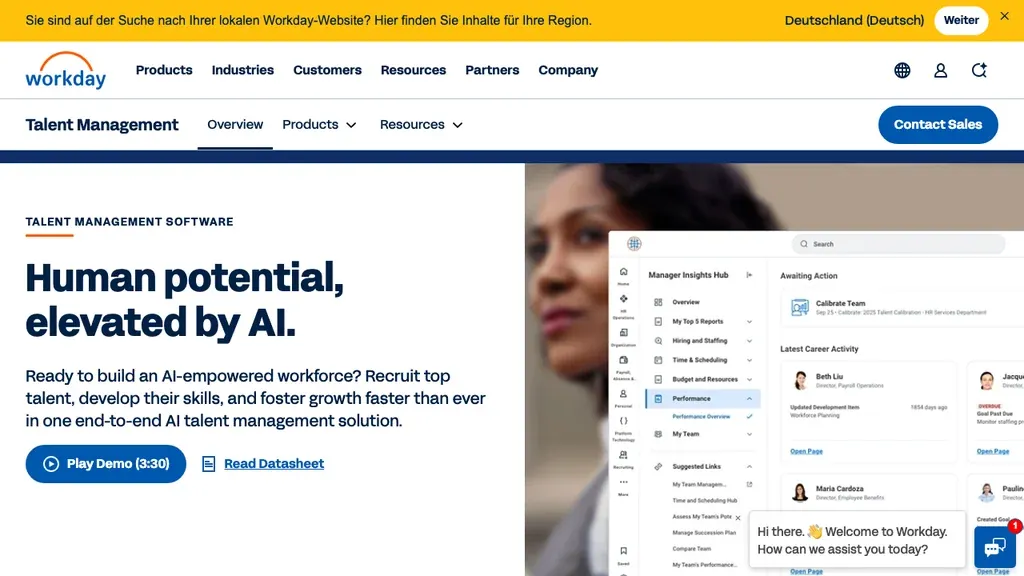Click the Calibrate Team icon
Screen dimensions: 1024x576
799,307
